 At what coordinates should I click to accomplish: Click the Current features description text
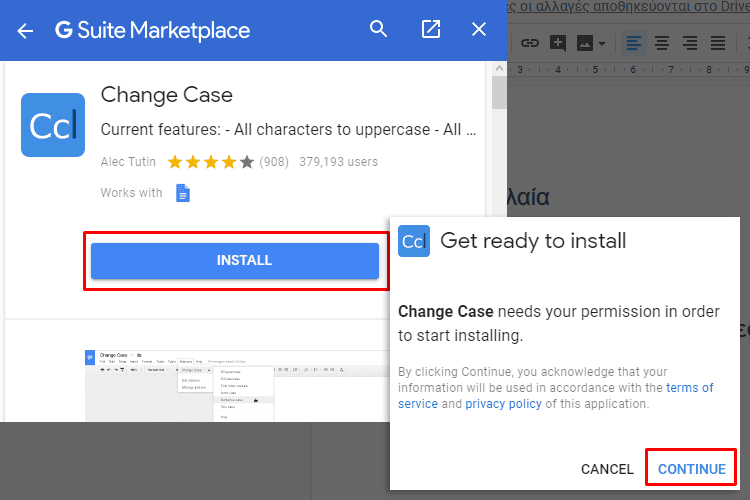288,130
